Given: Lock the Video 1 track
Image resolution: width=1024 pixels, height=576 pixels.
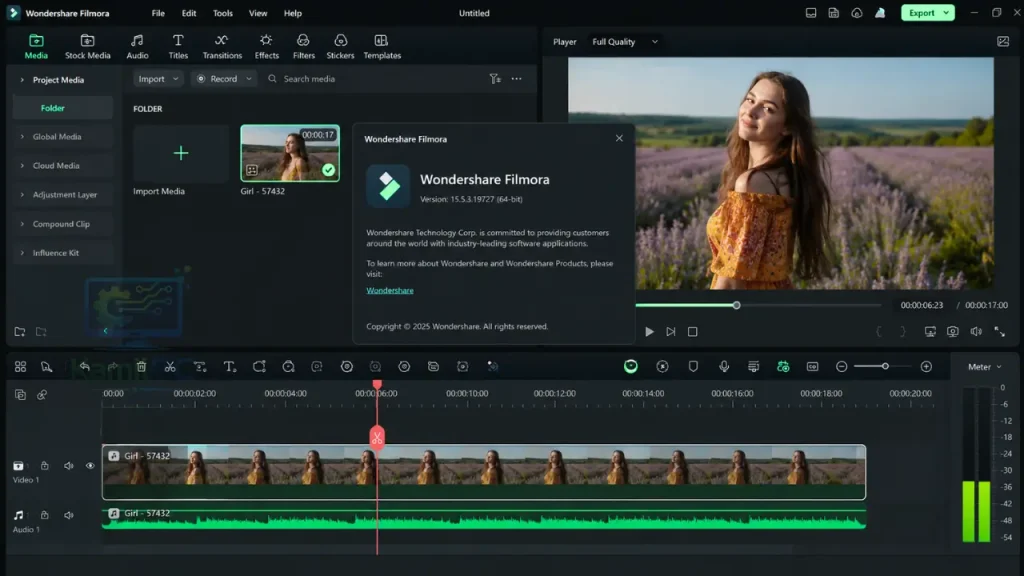Looking at the screenshot, I should point(44,466).
